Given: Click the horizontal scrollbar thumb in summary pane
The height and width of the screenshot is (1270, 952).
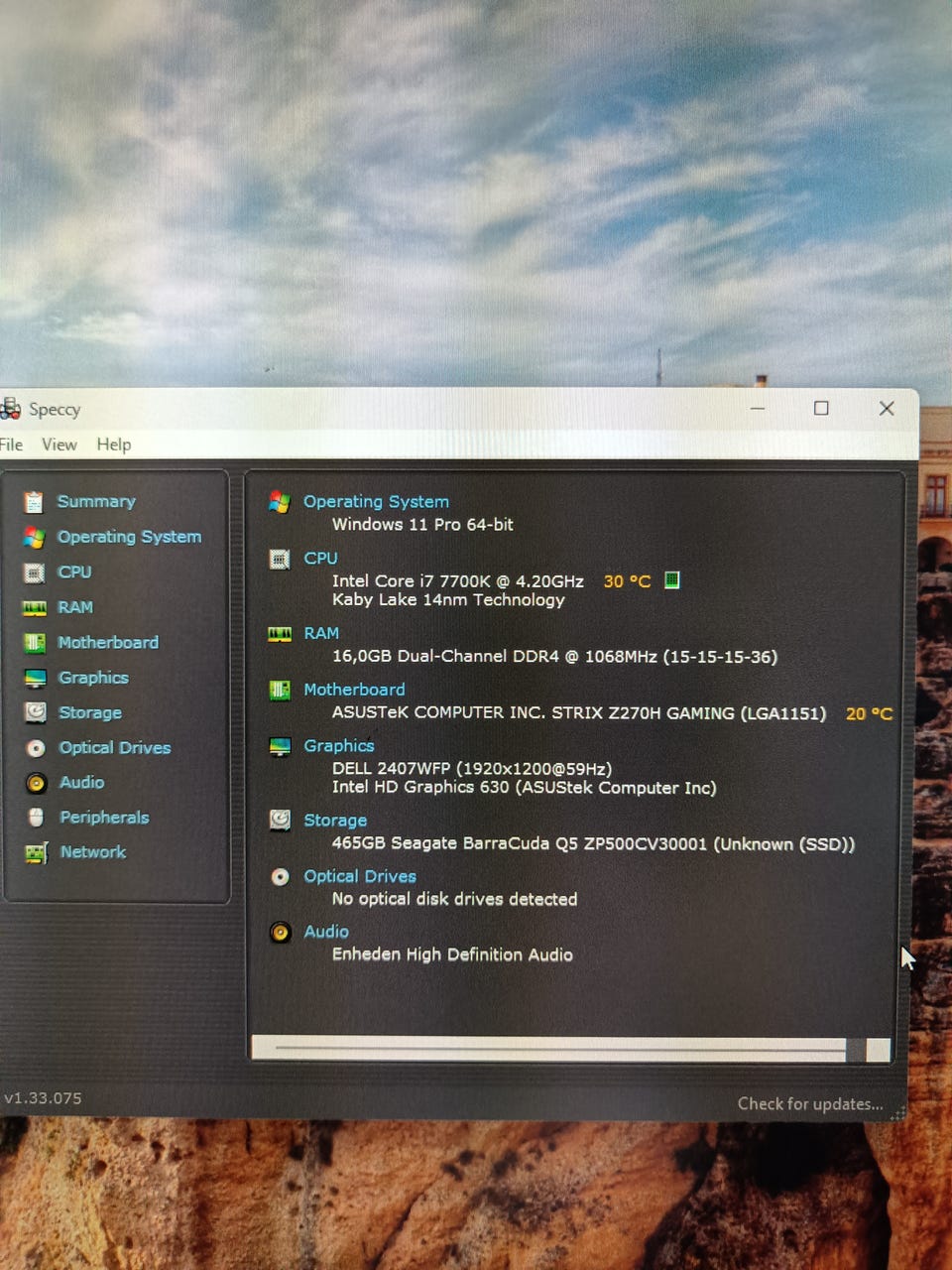Looking at the screenshot, I should tap(558, 1049).
